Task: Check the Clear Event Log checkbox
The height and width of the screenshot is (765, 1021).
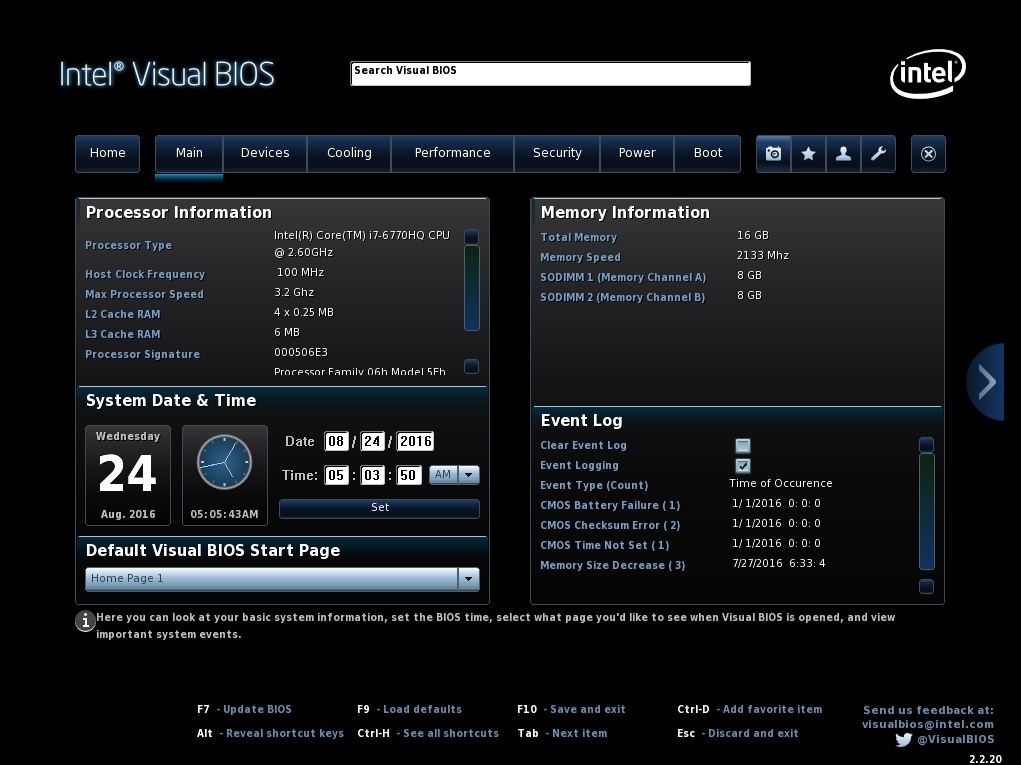Action: [x=742, y=446]
